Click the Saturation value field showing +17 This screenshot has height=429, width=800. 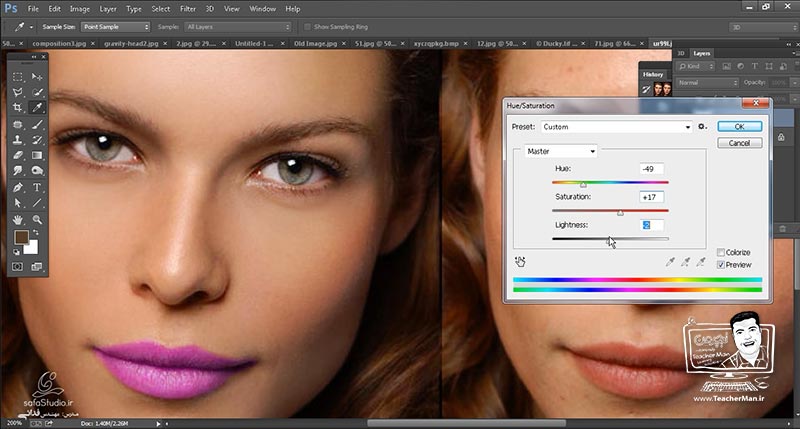[652, 197]
